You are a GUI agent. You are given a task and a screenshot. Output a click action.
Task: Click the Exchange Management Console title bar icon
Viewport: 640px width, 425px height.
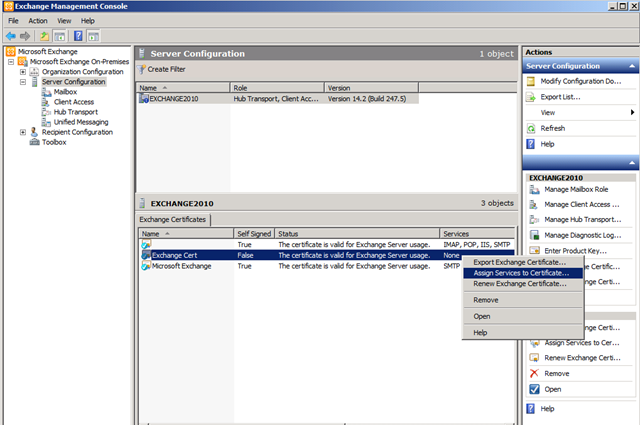pos(9,6)
